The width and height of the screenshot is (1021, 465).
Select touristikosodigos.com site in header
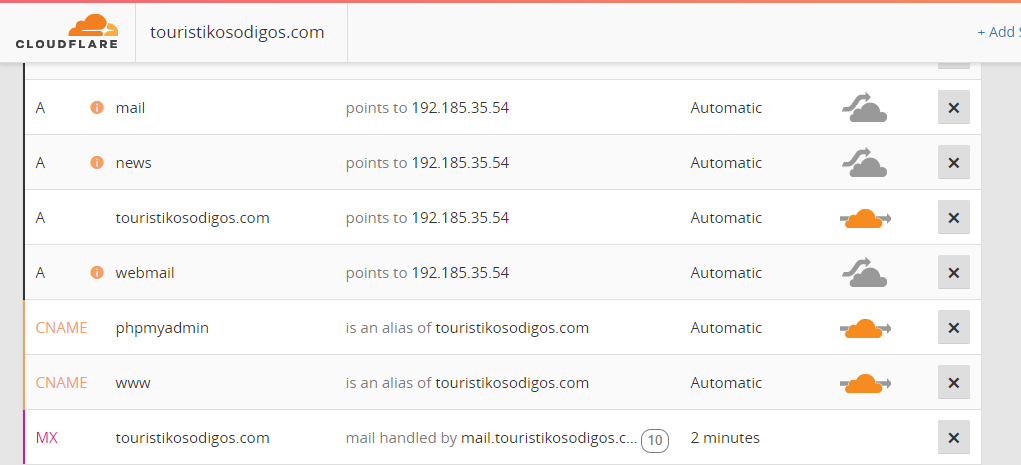click(x=237, y=32)
